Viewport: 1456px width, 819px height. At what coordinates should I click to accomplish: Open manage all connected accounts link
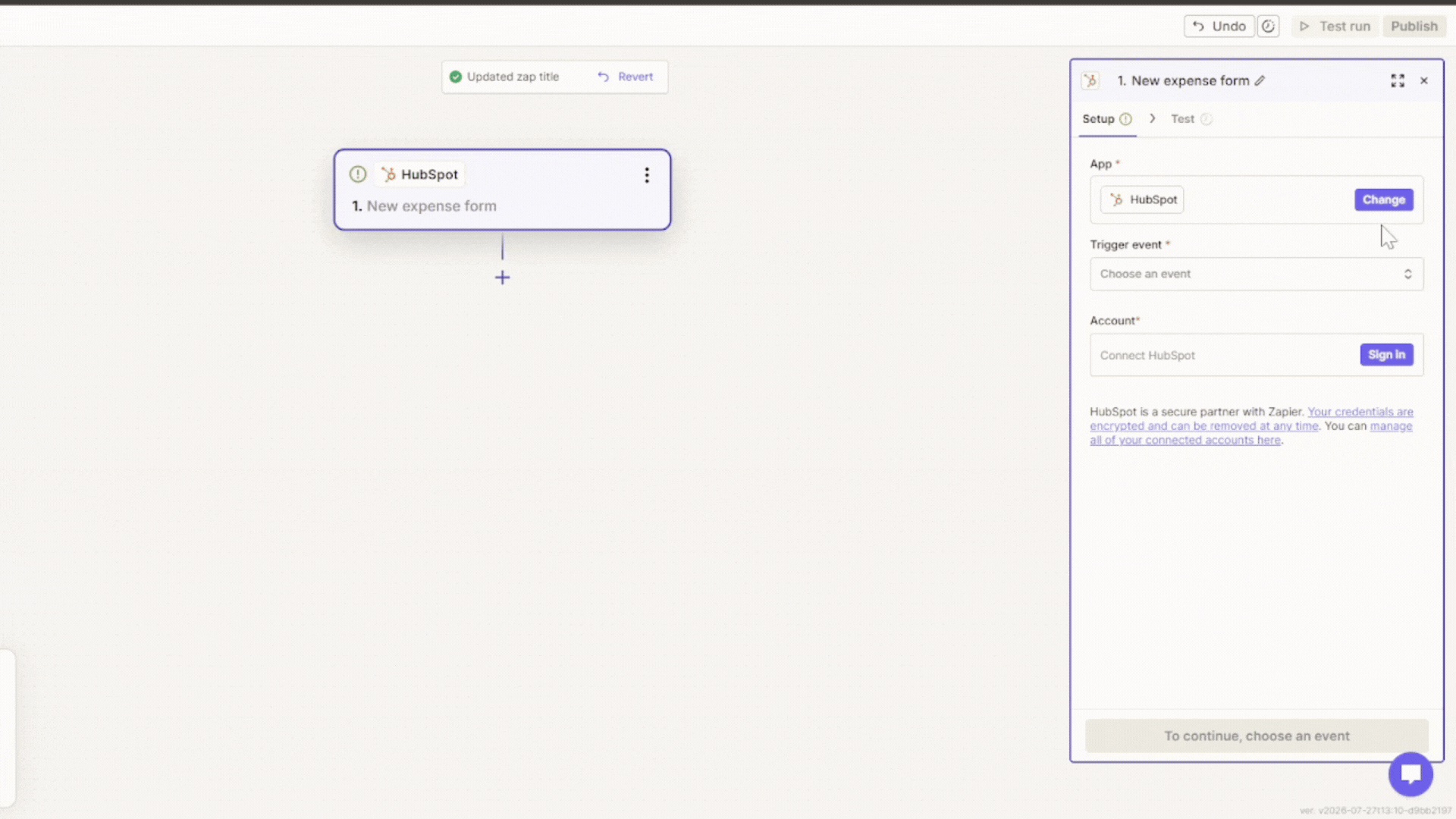coord(1251,433)
